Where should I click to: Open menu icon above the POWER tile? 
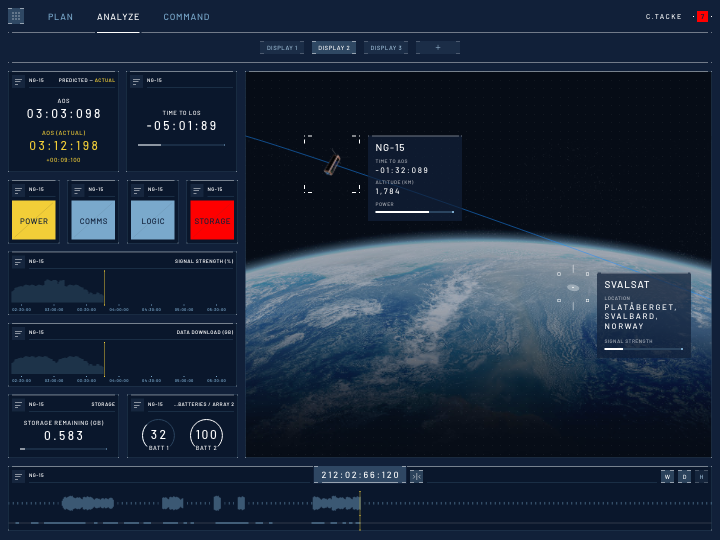coord(18,190)
